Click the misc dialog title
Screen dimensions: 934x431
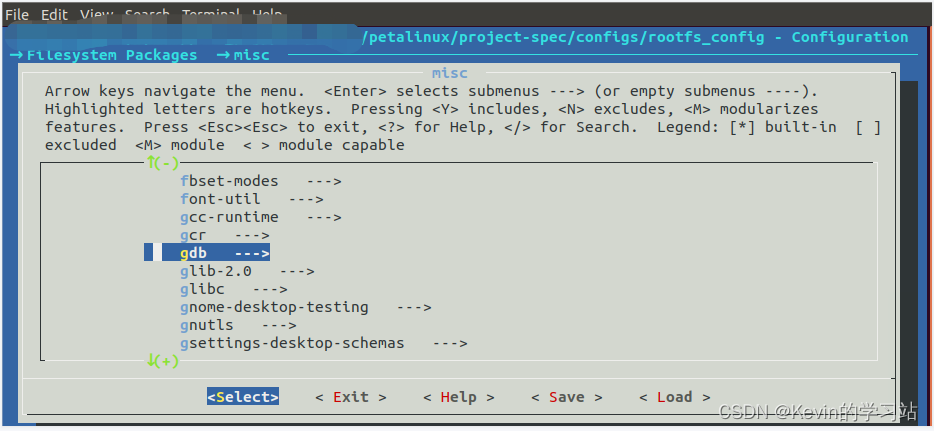click(450, 73)
